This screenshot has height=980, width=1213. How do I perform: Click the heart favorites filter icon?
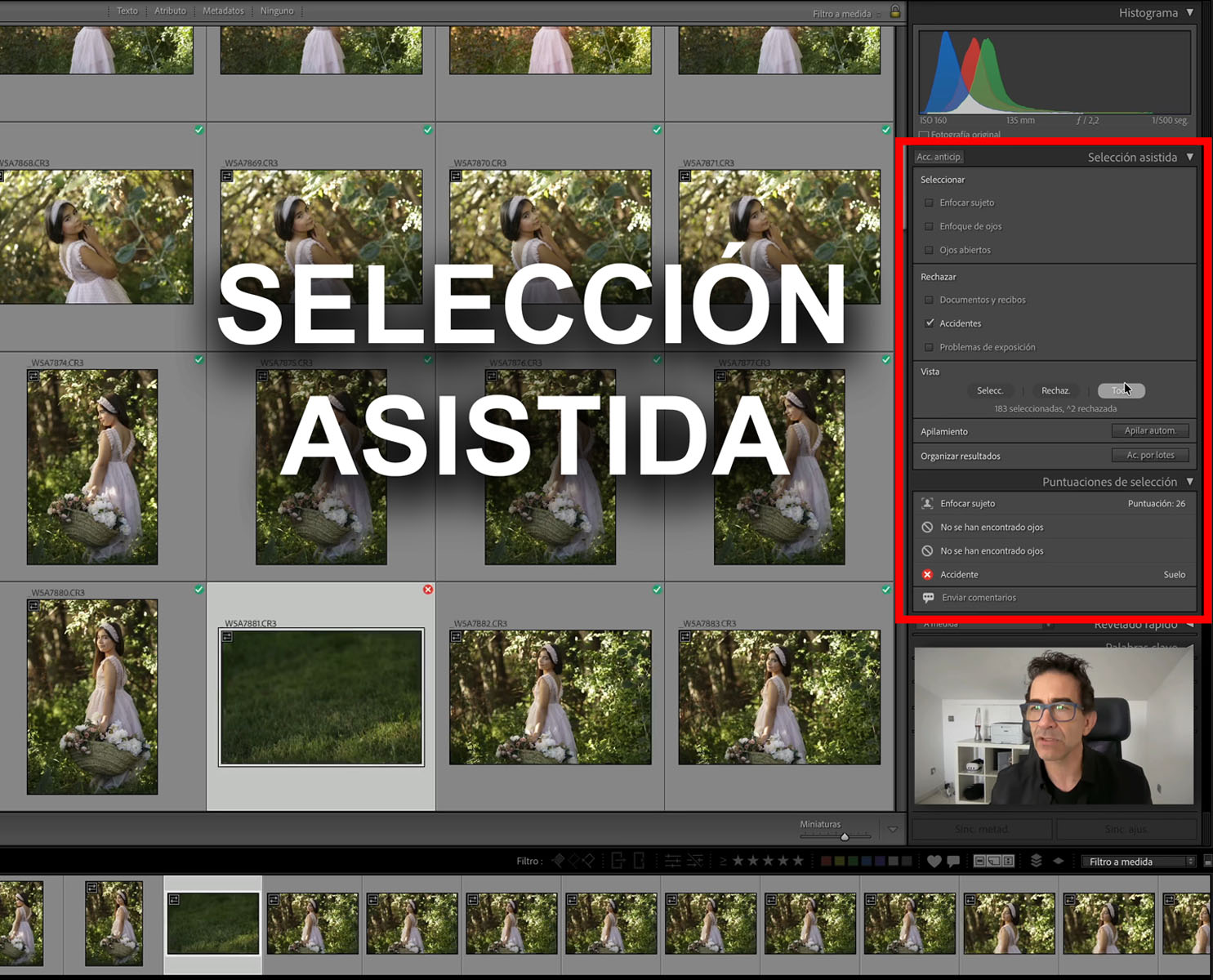[x=934, y=860]
